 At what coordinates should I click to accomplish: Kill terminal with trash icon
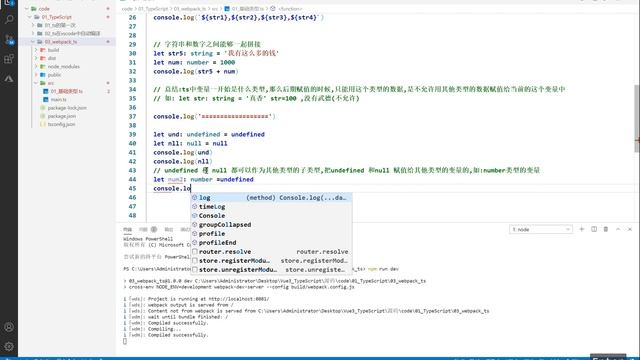point(606,229)
